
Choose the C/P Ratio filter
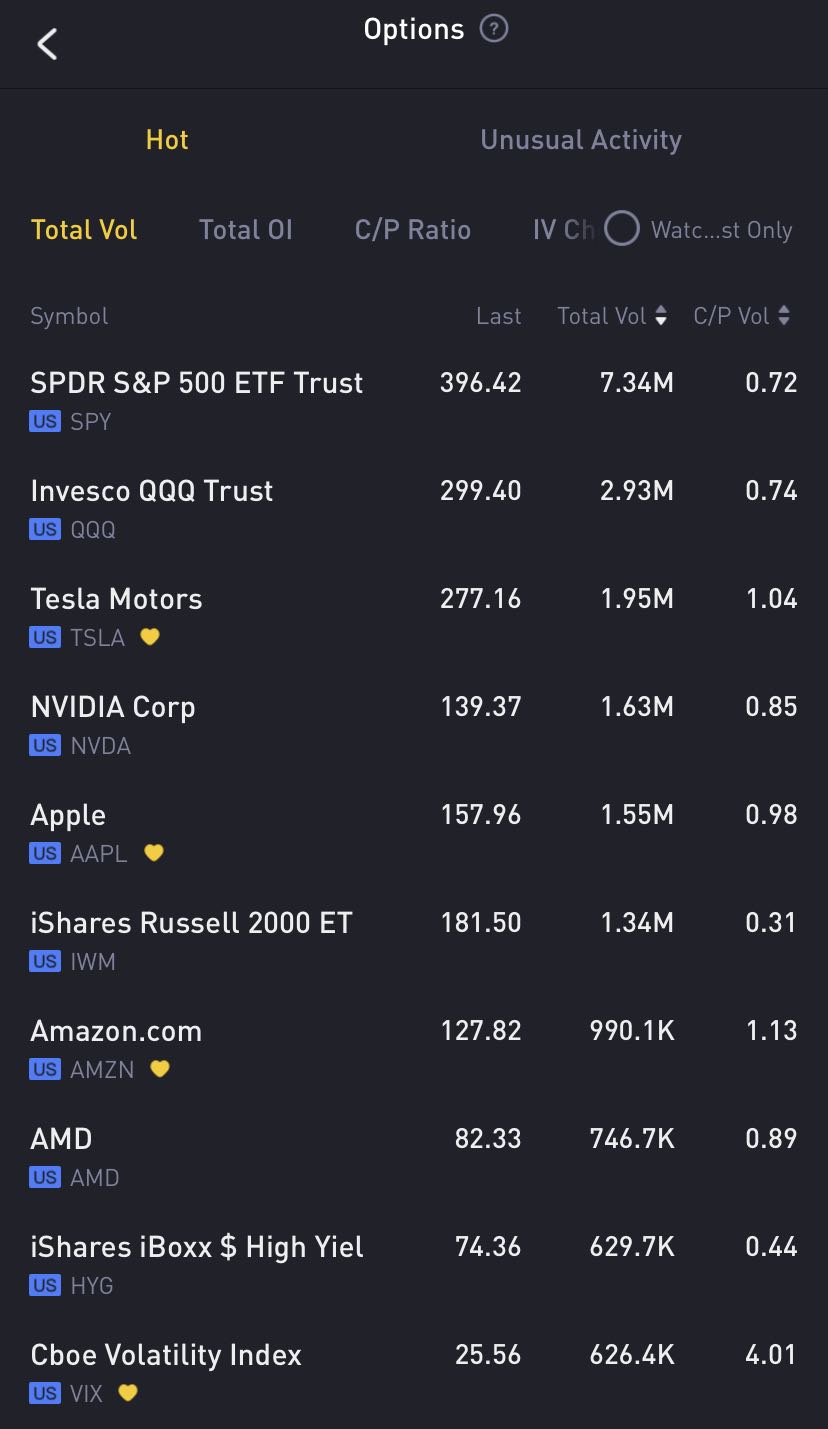(x=412, y=230)
